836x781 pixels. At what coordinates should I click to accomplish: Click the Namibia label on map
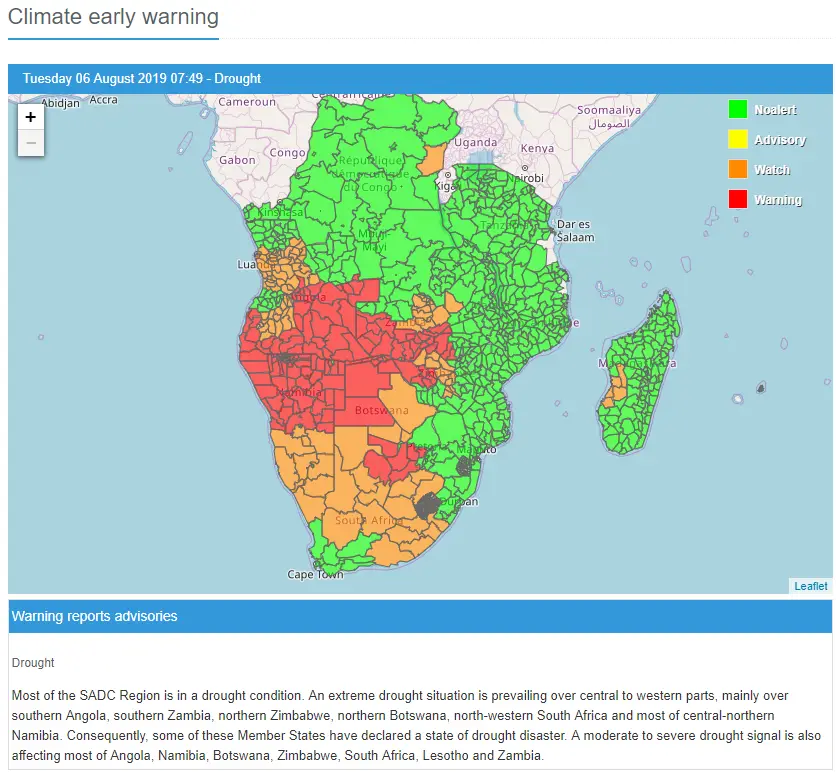(x=299, y=392)
